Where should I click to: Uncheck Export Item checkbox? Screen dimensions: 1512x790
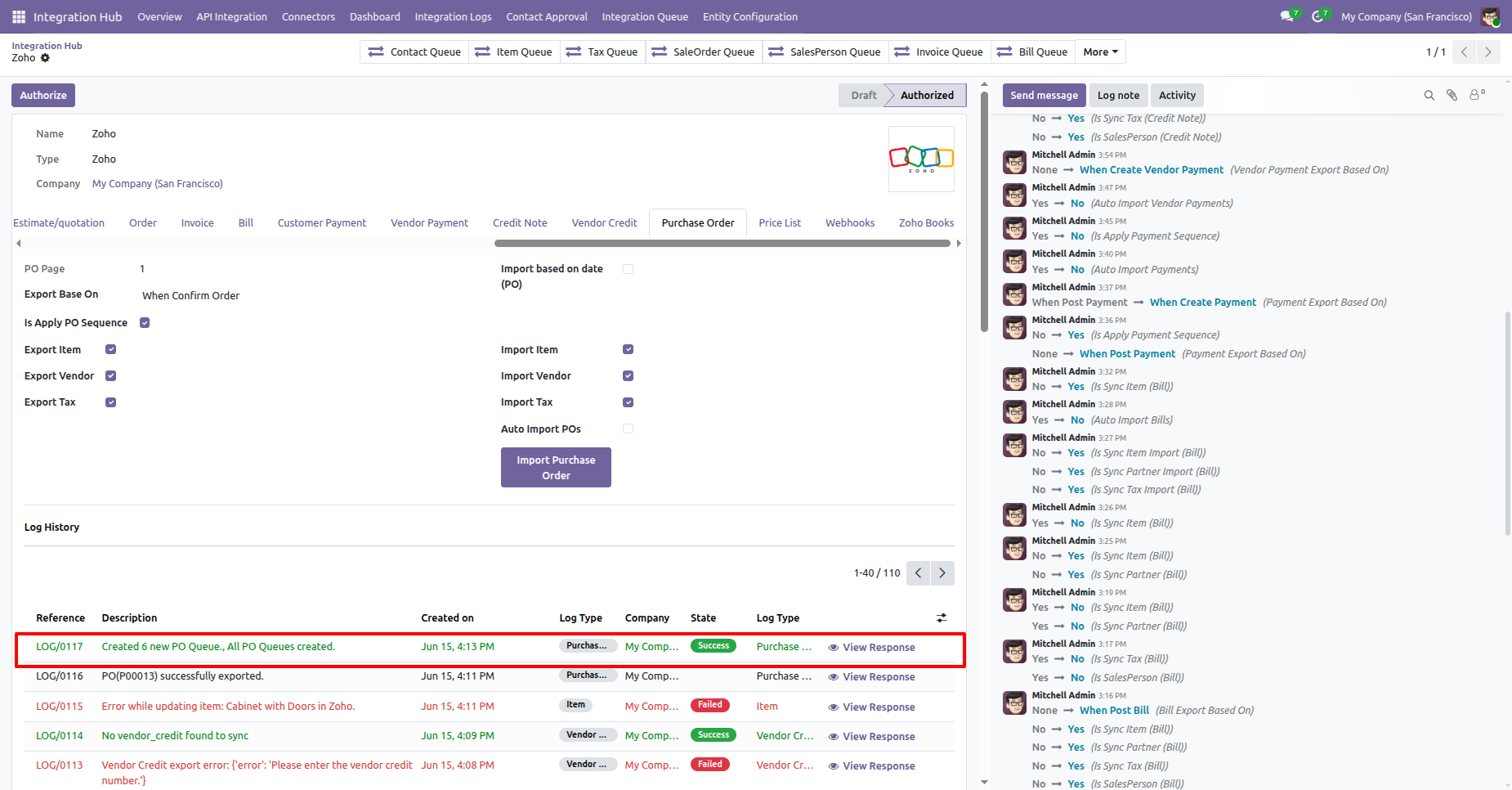pyautogui.click(x=110, y=349)
